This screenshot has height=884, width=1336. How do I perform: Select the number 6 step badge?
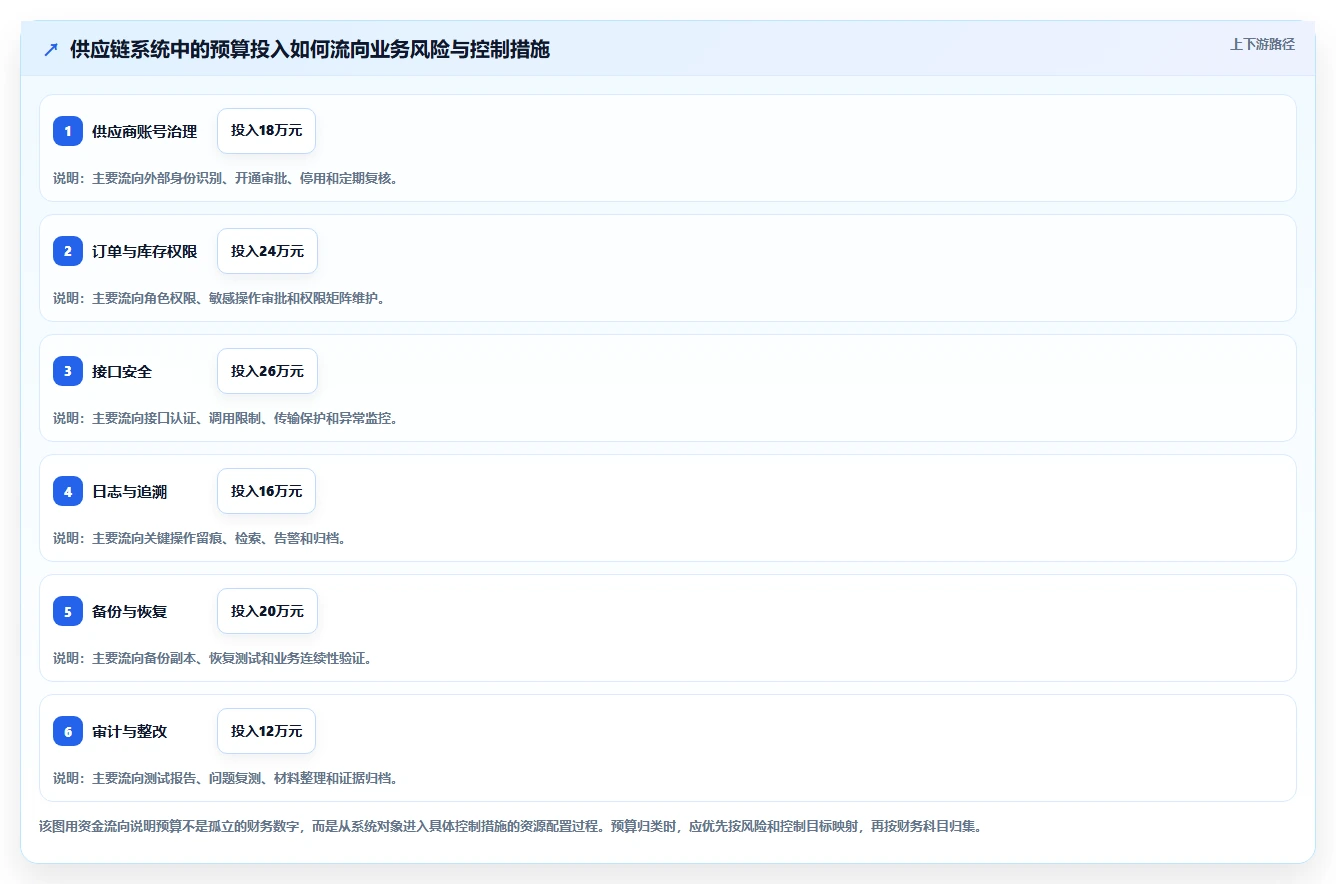(x=68, y=731)
